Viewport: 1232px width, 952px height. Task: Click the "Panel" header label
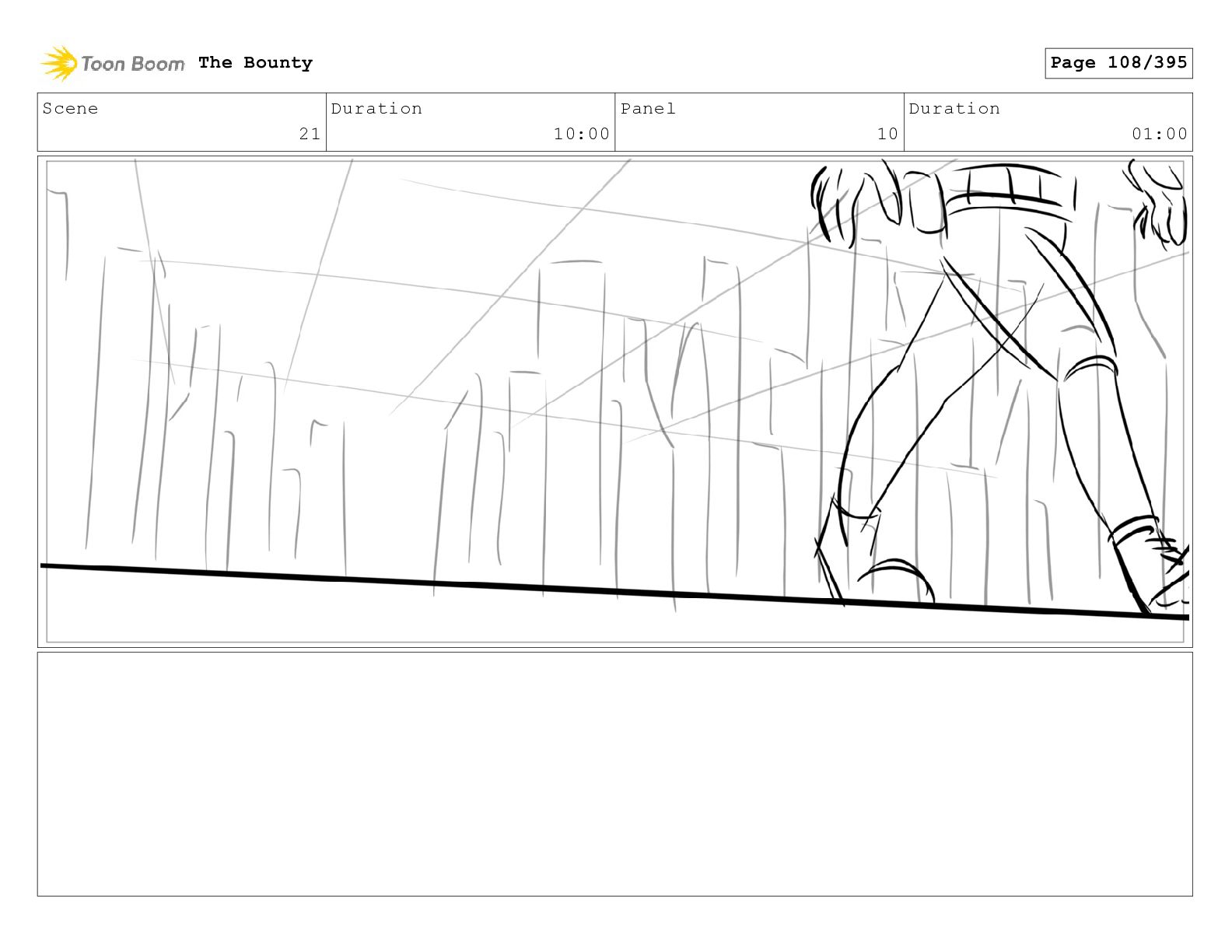[x=648, y=109]
